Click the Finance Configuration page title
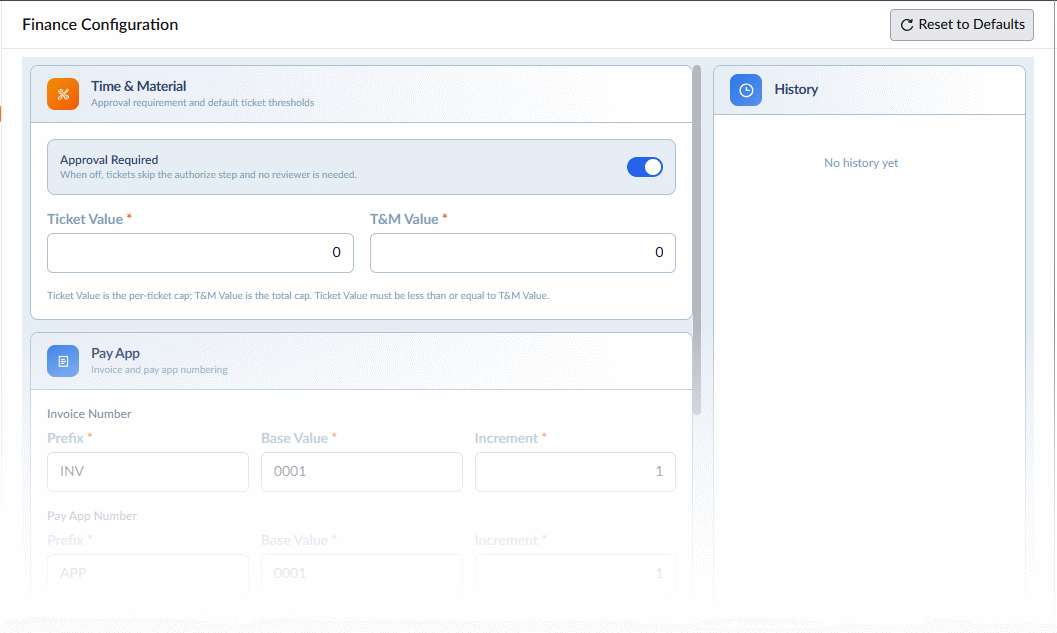1057x633 pixels. 100,25
